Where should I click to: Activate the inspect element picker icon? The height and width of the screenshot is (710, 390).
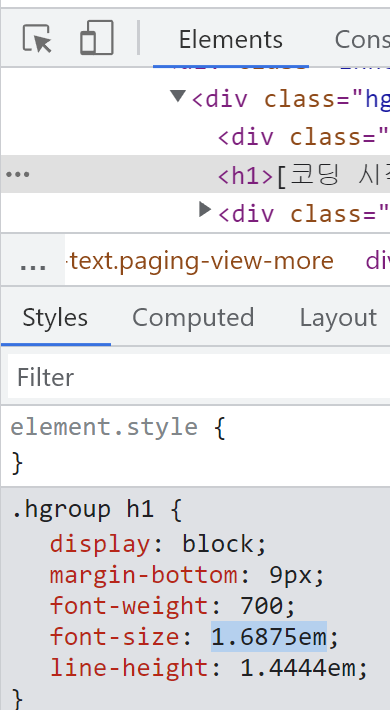[37, 38]
